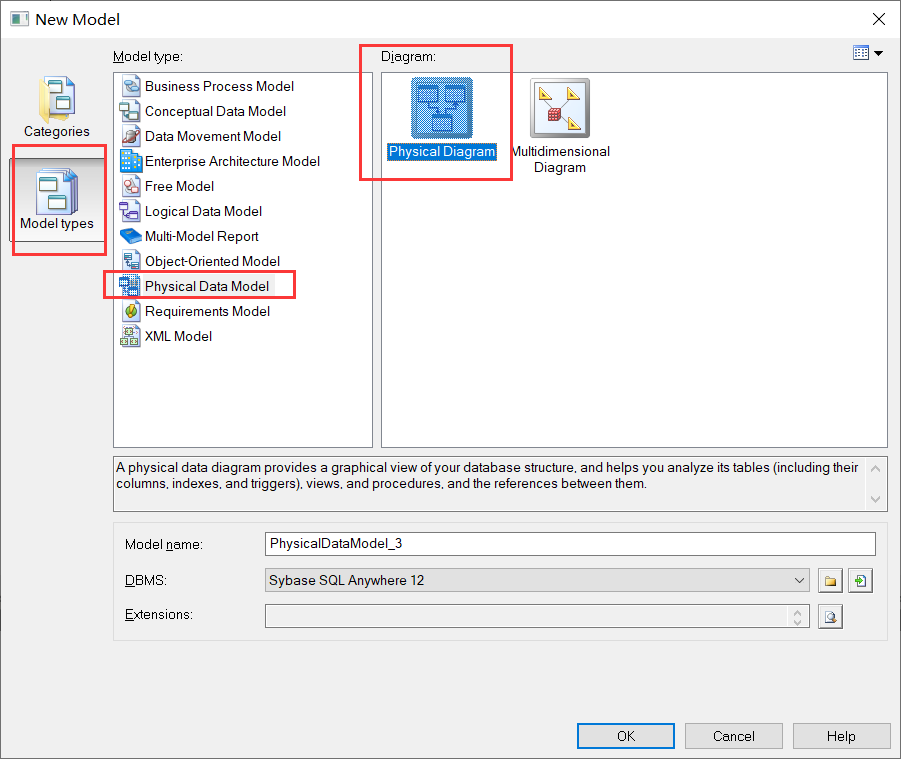Image resolution: width=901 pixels, height=759 pixels.
Task: Focus the Model name input field
Action: (x=570, y=544)
